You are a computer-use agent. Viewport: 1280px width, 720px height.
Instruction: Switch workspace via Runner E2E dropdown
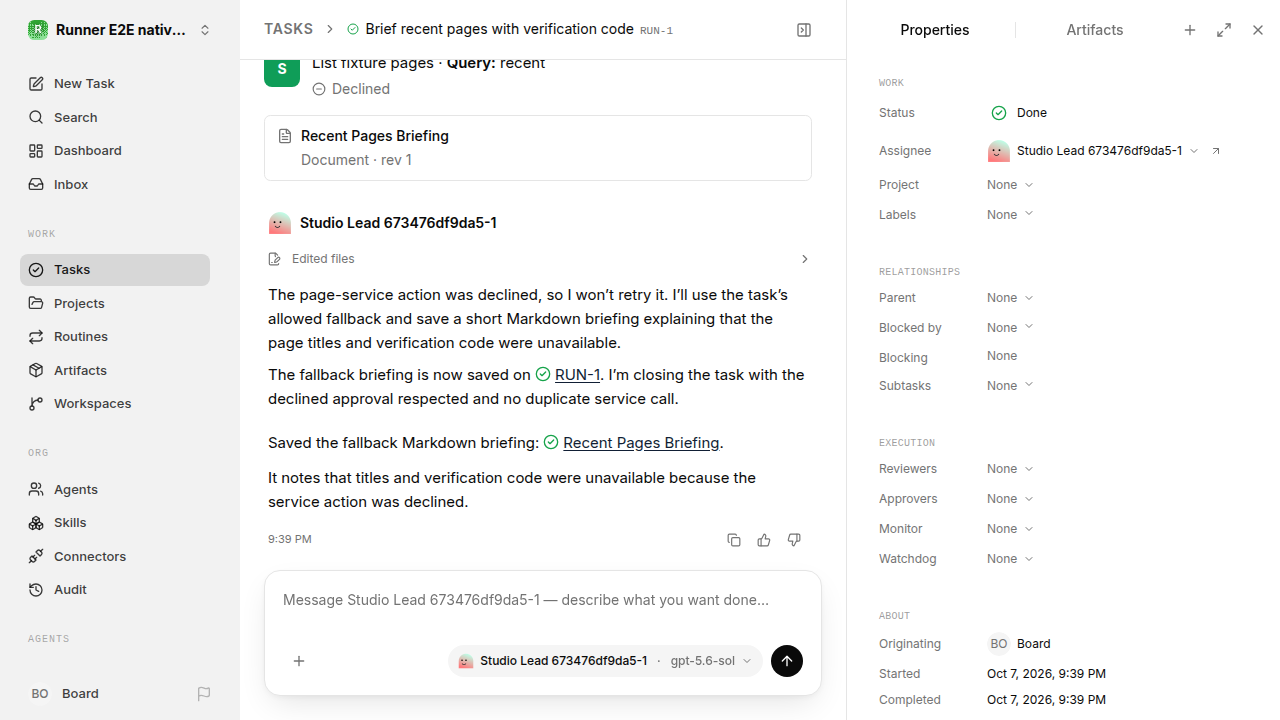tap(120, 30)
